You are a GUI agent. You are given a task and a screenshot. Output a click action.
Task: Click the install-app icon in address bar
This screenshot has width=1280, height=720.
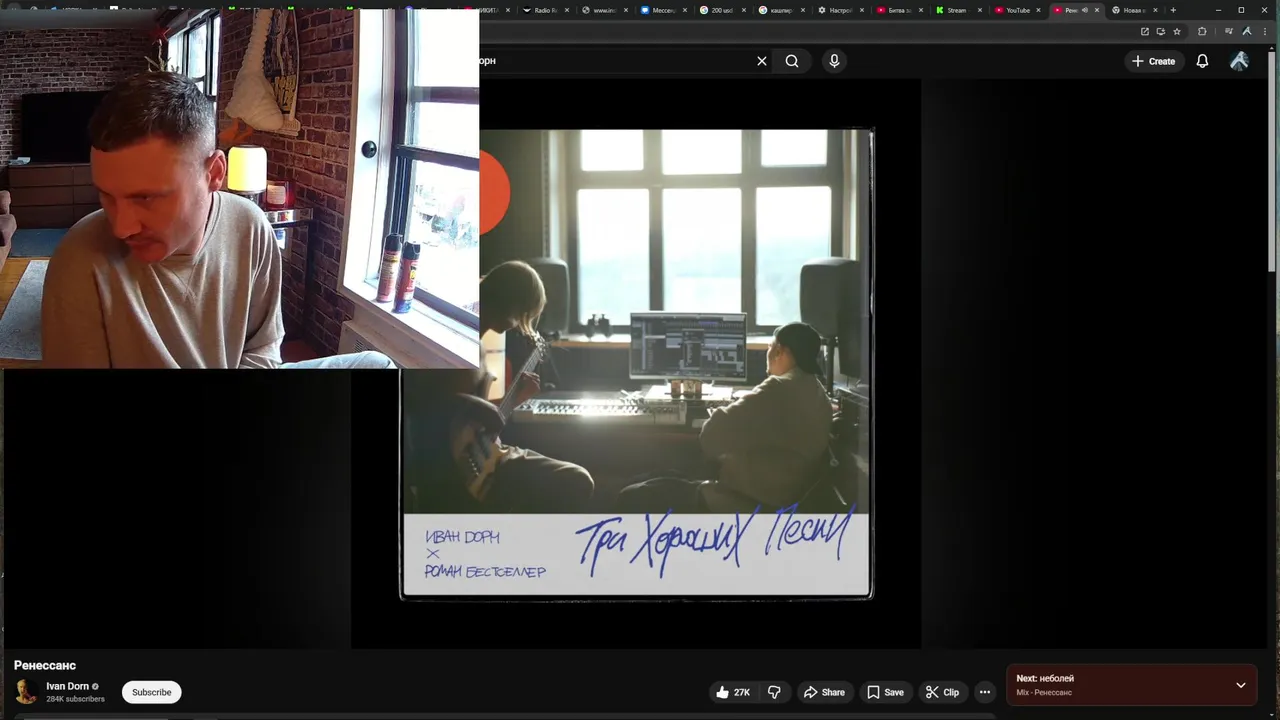tap(1161, 31)
